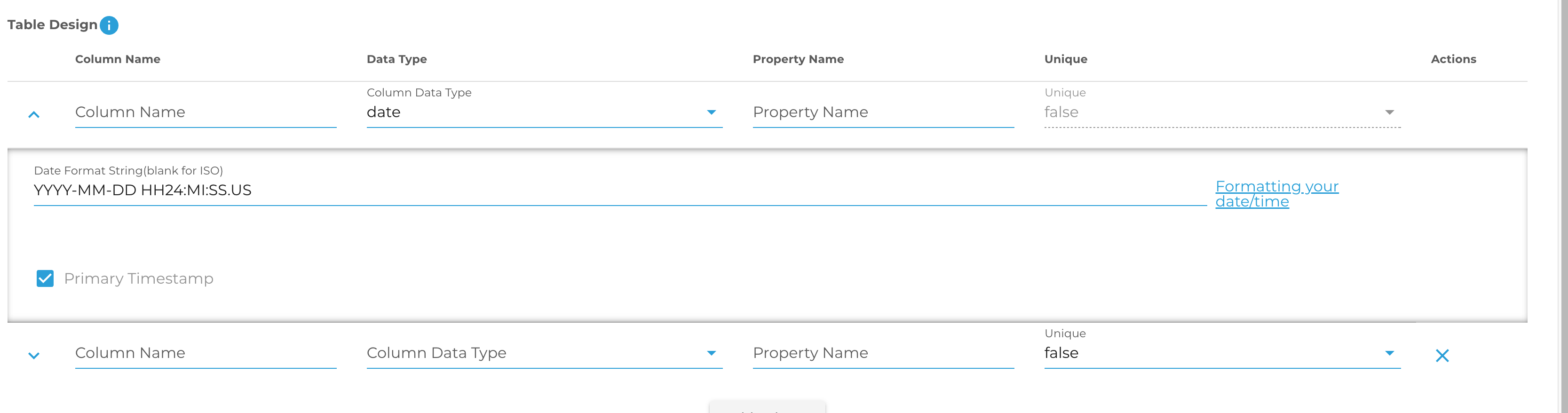Image resolution: width=1568 pixels, height=413 pixels.
Task: Click first row Column Name field
Action: tap(205, 112)
